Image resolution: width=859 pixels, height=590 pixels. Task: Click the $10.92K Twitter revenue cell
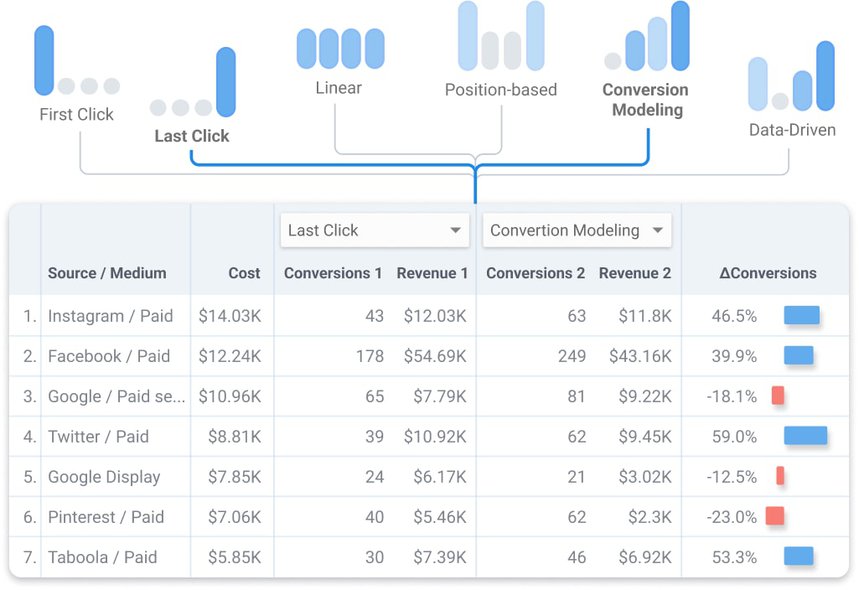[435, 437]
